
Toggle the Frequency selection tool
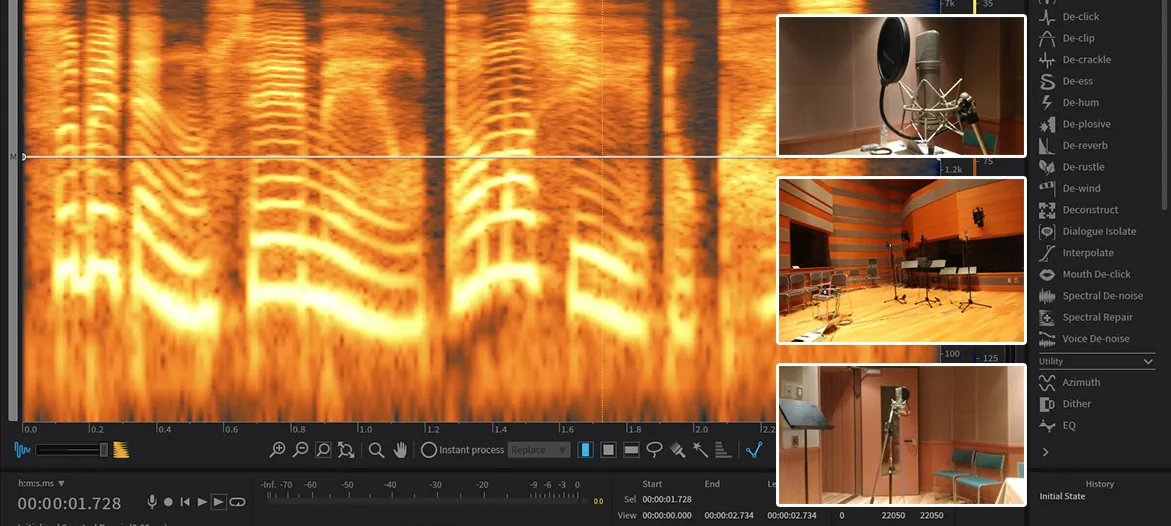click(x=631, y=450)
